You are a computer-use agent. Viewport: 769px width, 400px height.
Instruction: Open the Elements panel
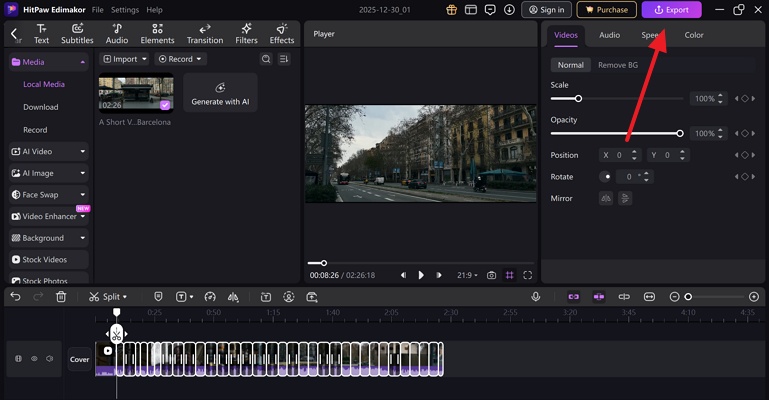pyautogui.click(x=157, y=34)
